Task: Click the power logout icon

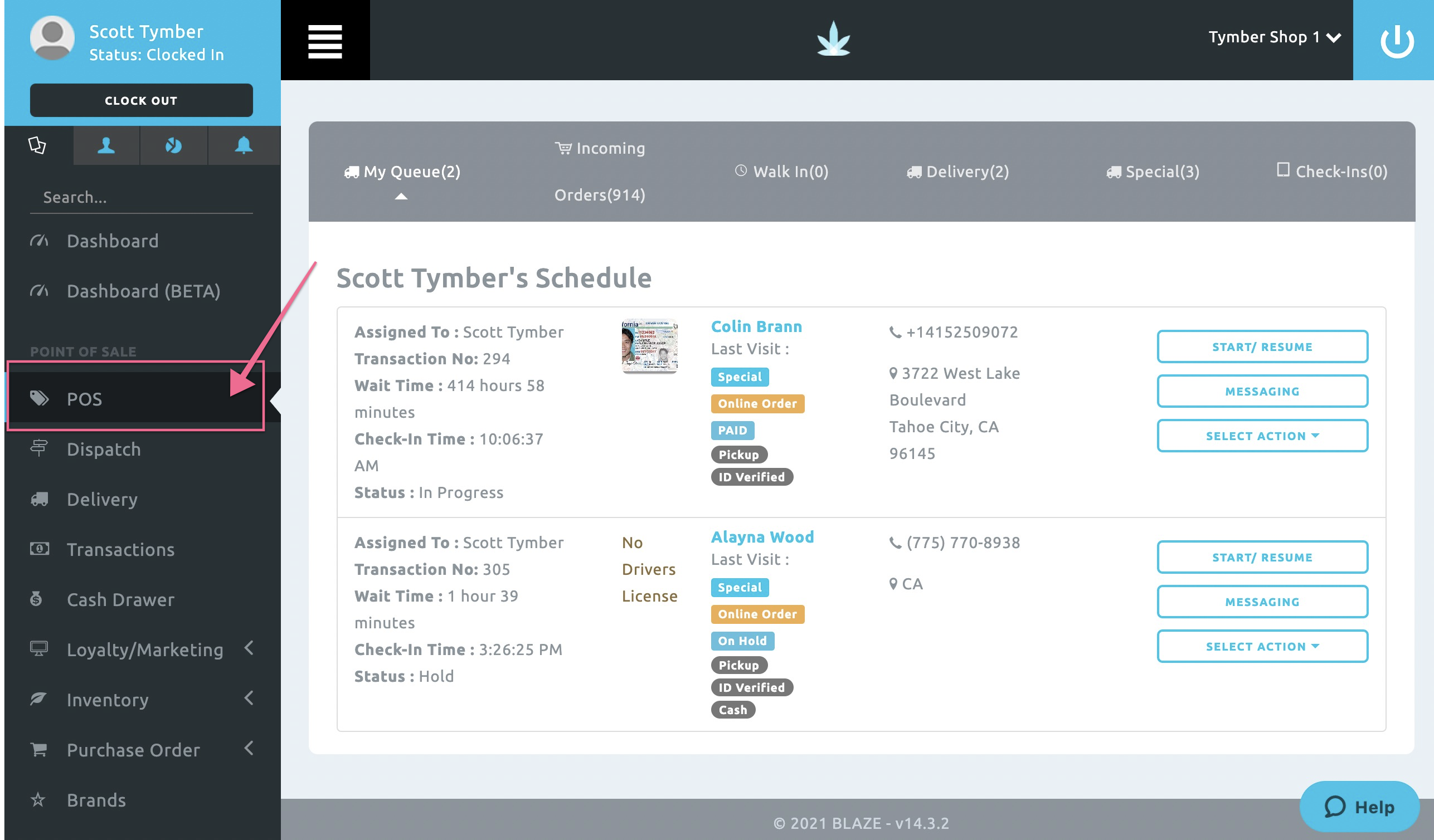Action: coord(1396,41)
